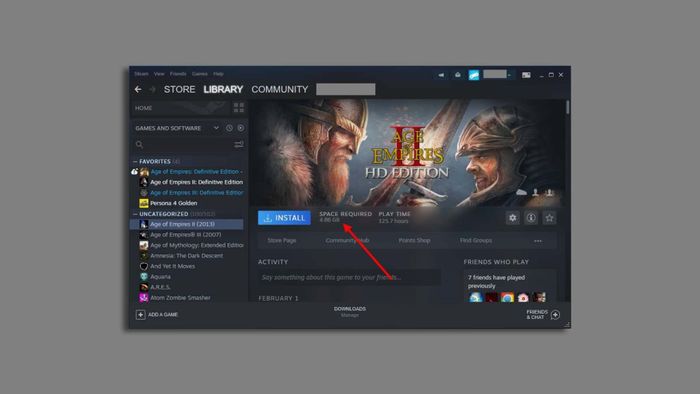Switch to the Community tab
700x394 pixels.
(280, 89)
